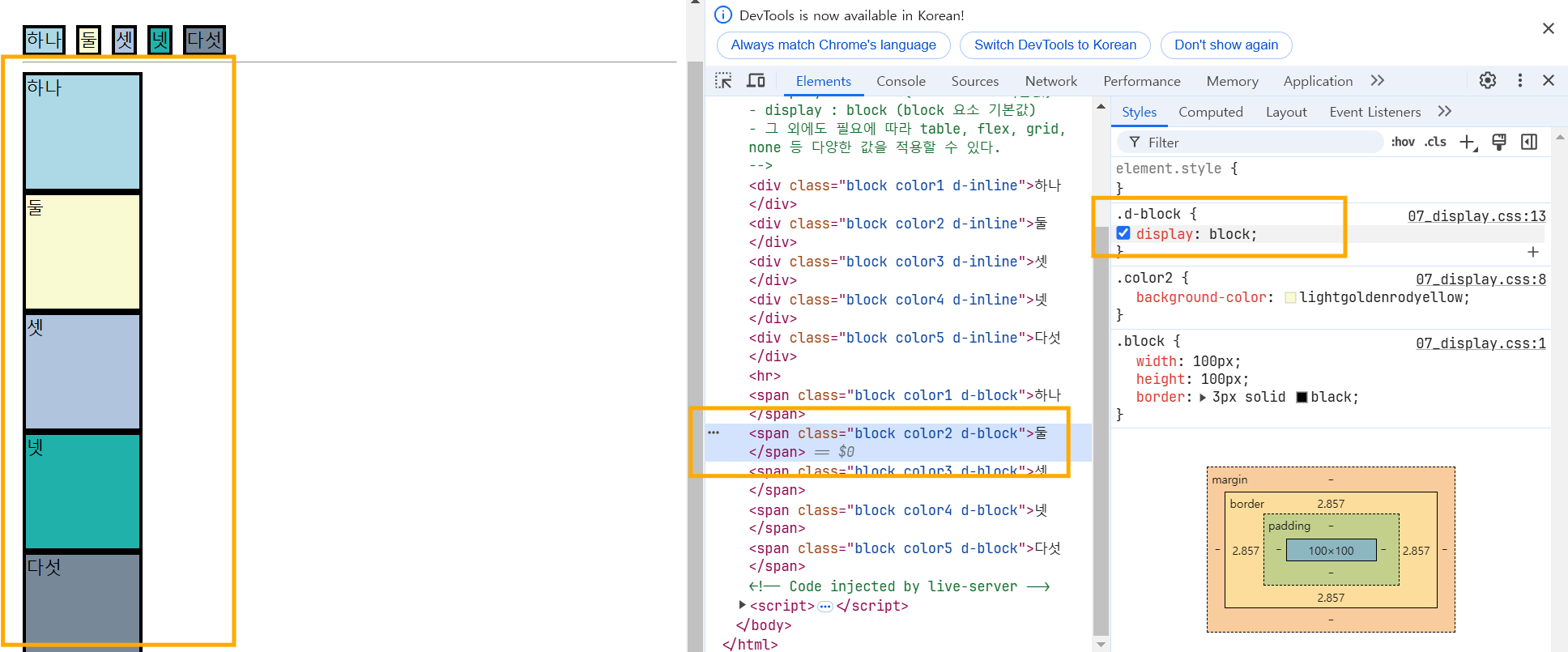1568x652 pixels.
Task: Select the hr element node
Action: (765, 377)
